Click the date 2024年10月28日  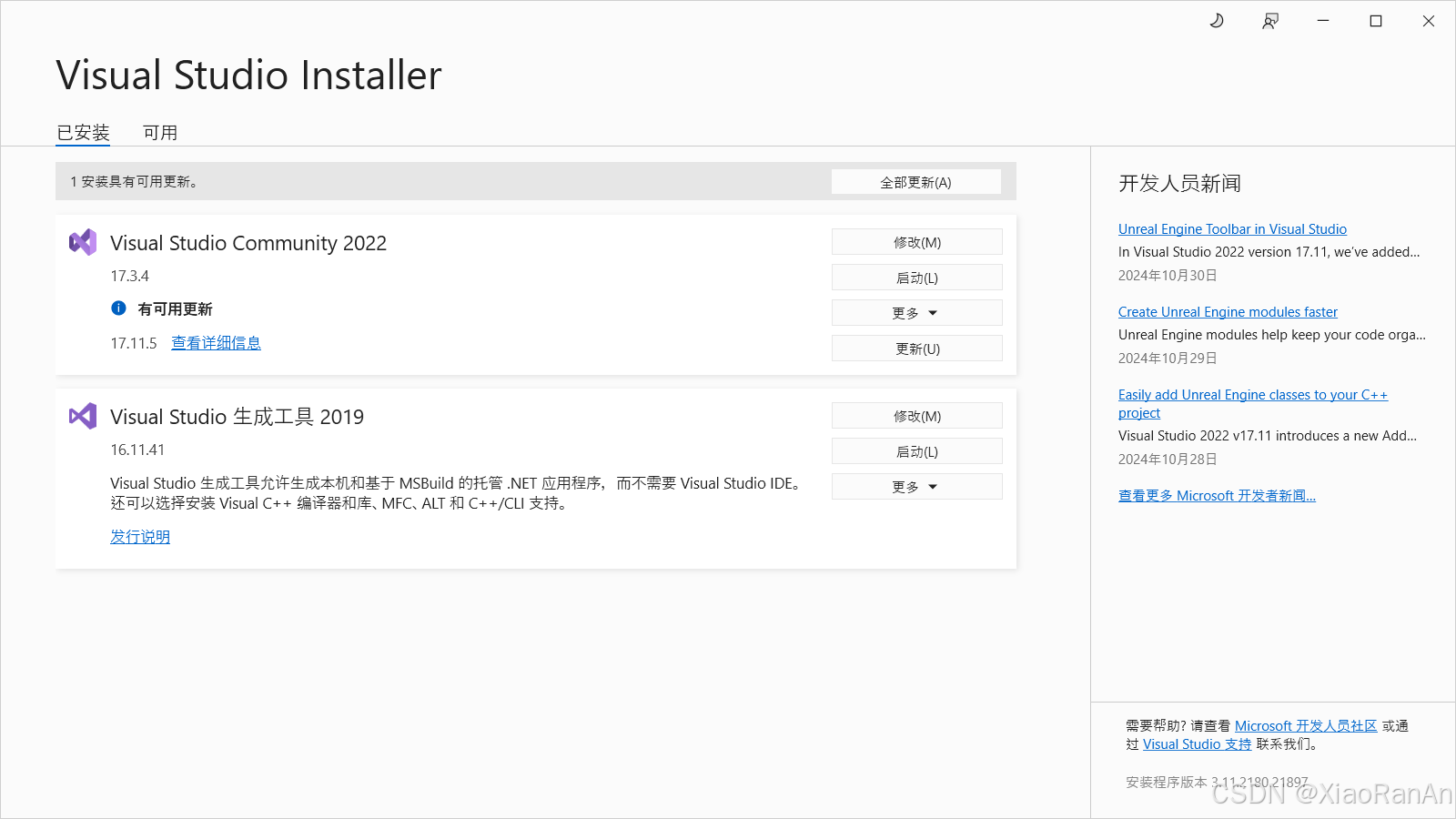1168,460
